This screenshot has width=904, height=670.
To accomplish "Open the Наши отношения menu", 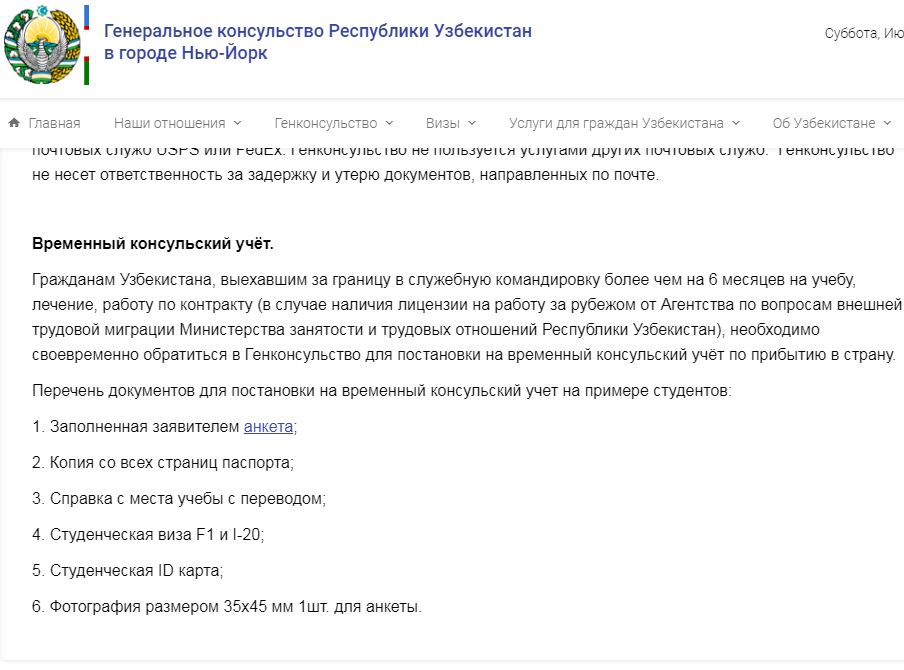I will click(169, 124).
